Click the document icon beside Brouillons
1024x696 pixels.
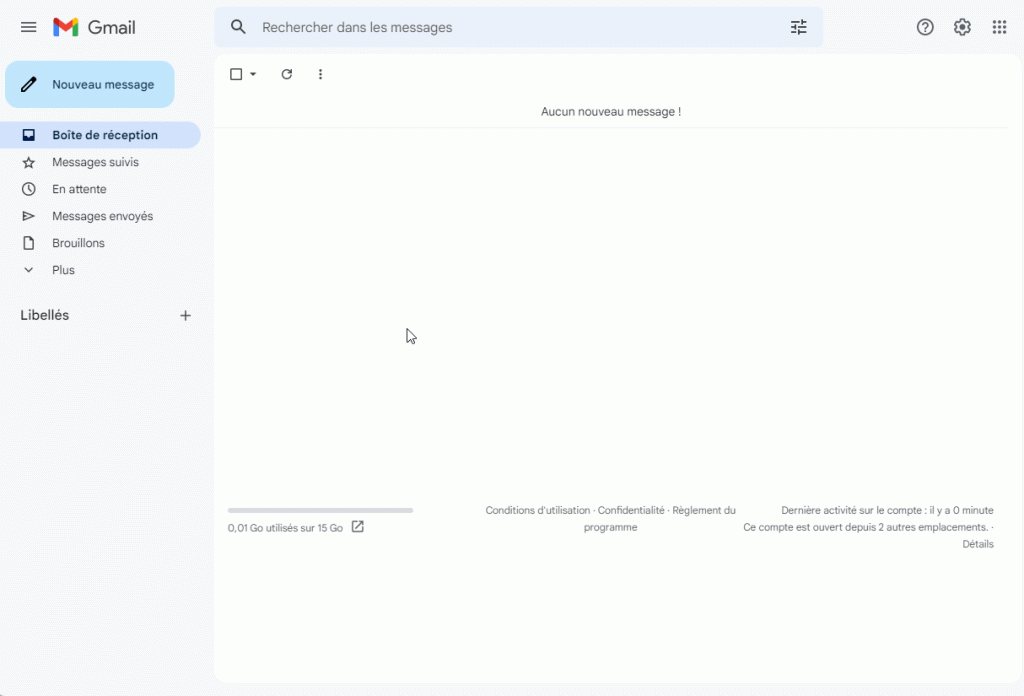click(x=29, y=243)
